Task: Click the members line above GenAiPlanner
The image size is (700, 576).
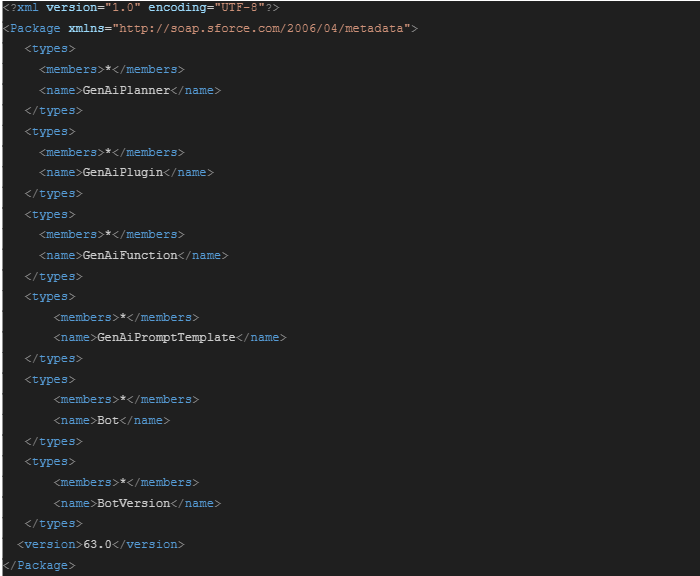Action: (x=112, y=70)
